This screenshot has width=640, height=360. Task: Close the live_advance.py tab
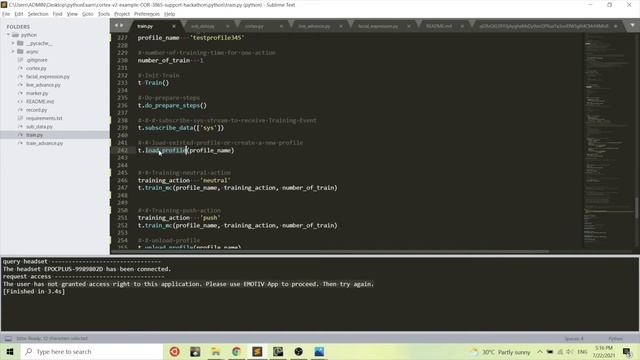pyautogui.click(x=341, y=26)
